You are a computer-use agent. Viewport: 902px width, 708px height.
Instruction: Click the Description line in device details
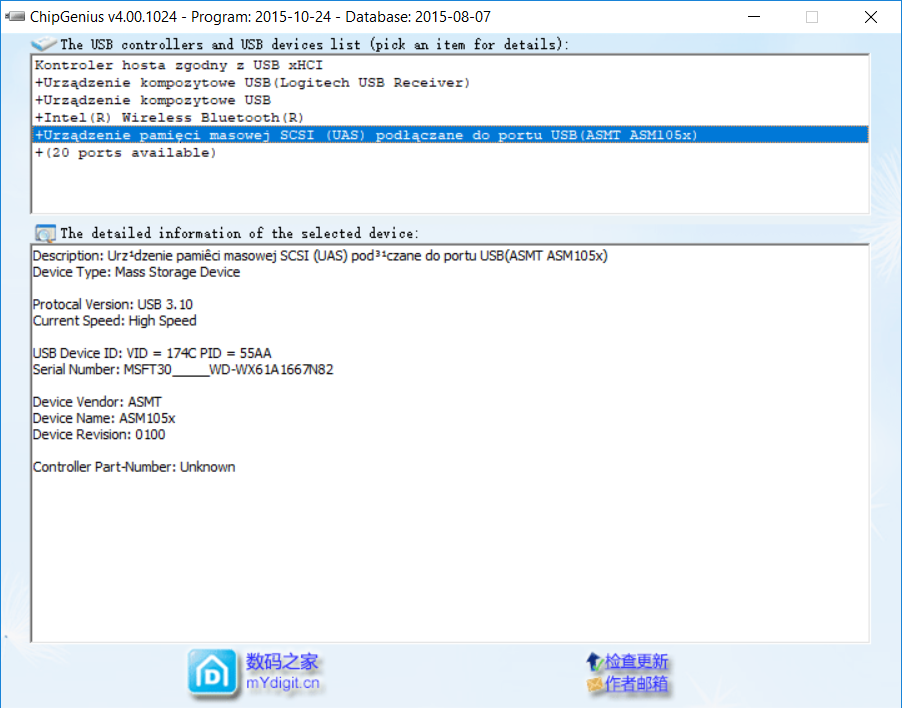click(320, 256)
